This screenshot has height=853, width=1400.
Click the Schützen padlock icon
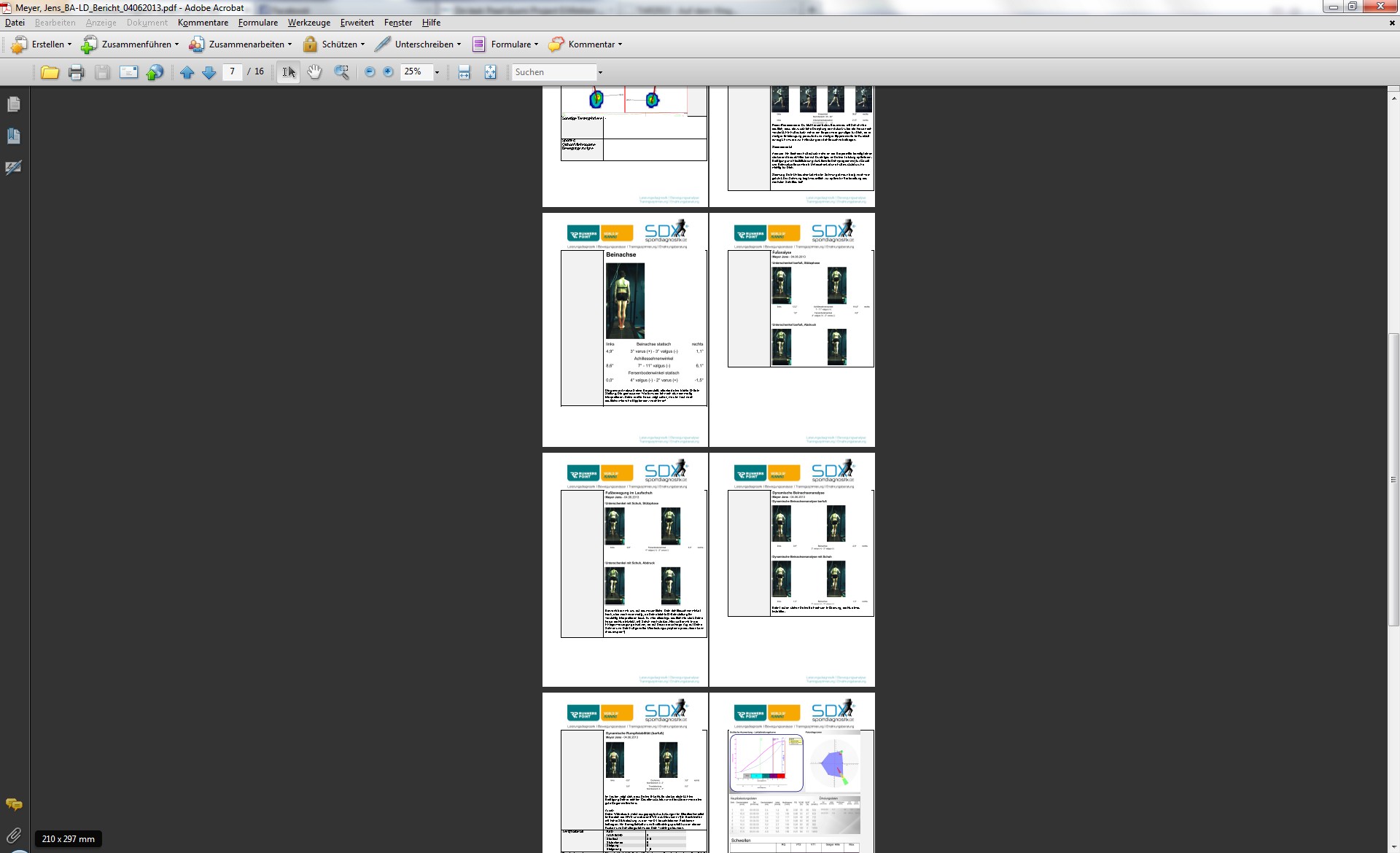pyautogui.click(x=310, y=44)
